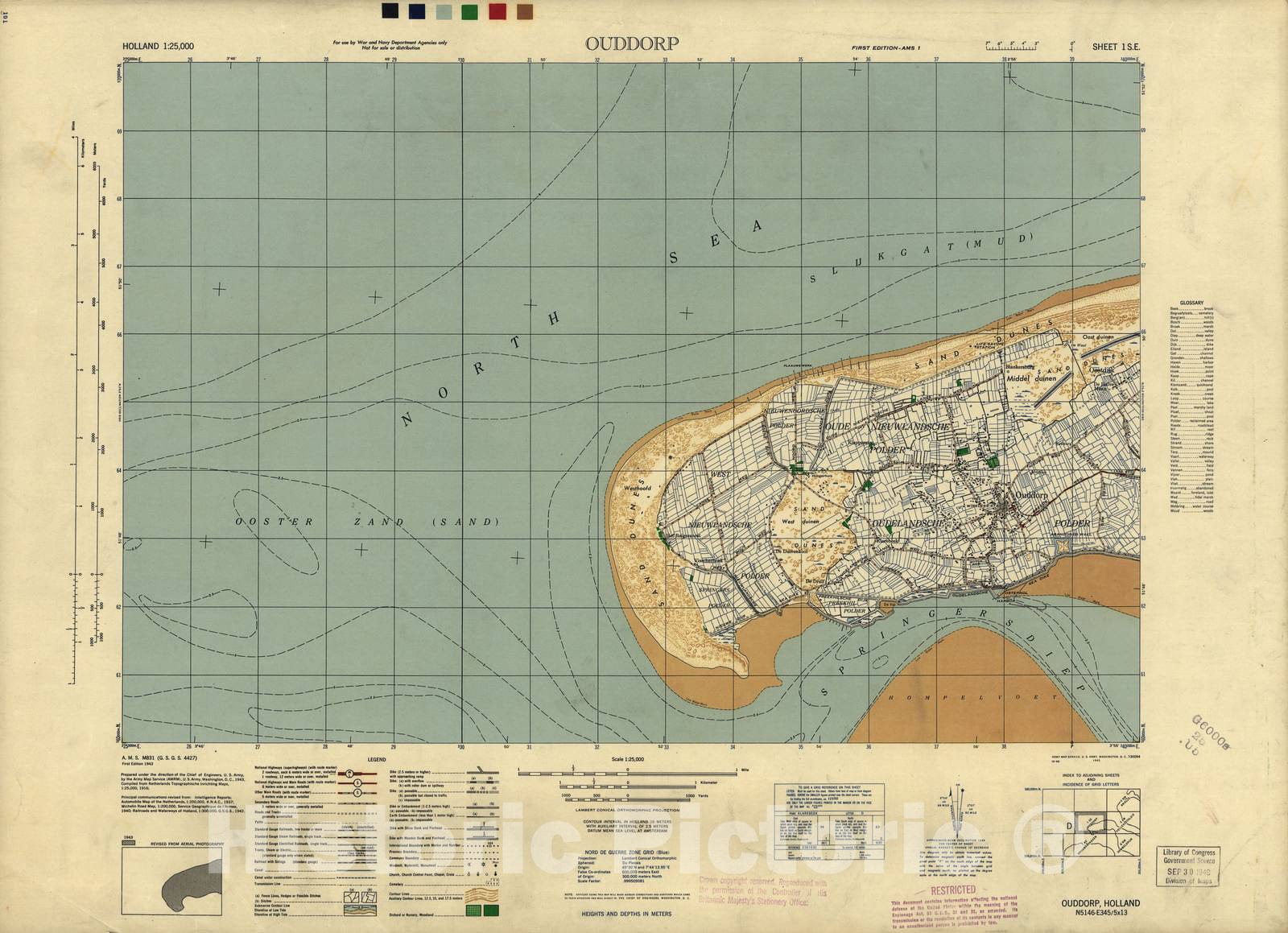Click the magnetic declination arrow diagram
Image resolution: width=1288 pixels, height=933 pixels.
[956, 811]
